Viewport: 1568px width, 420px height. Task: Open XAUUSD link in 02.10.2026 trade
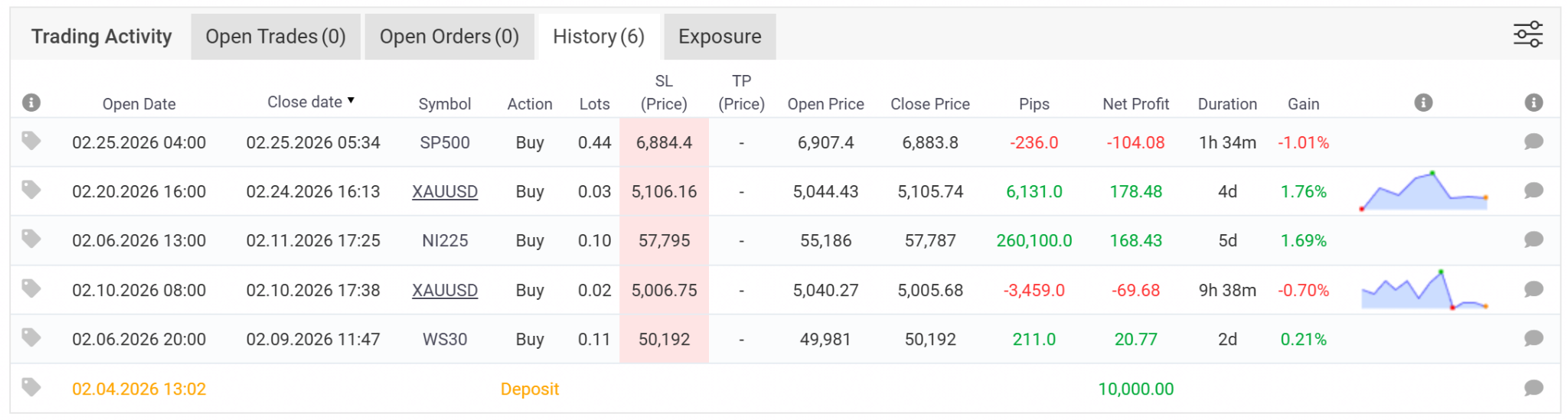(445, 291)
